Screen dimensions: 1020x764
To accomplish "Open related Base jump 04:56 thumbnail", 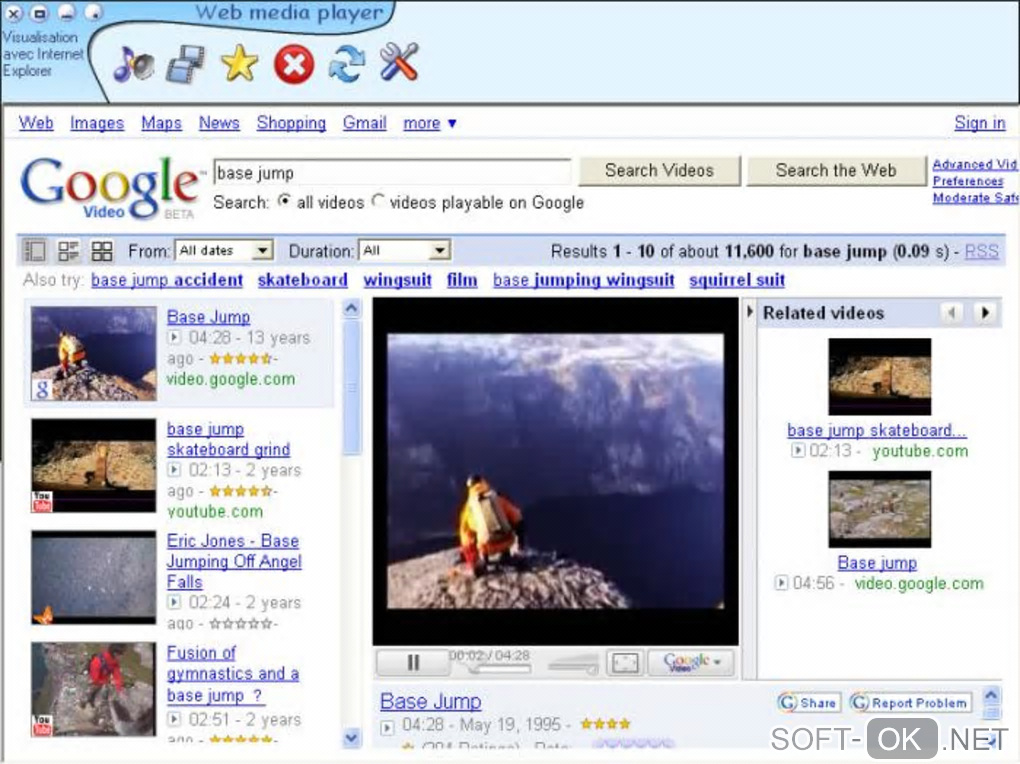I will click(x=879, y=509).
